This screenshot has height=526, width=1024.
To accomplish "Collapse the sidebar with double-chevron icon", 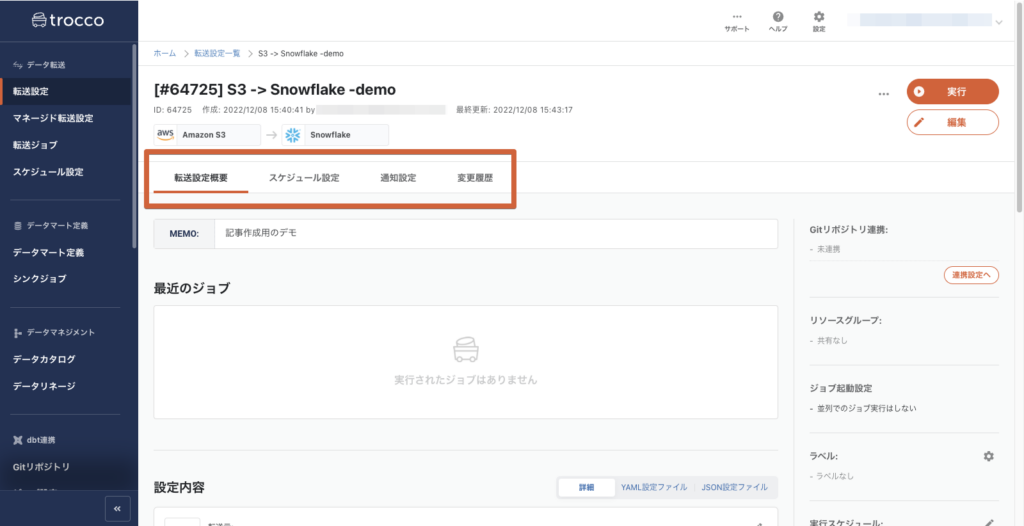I will (117, 509).
